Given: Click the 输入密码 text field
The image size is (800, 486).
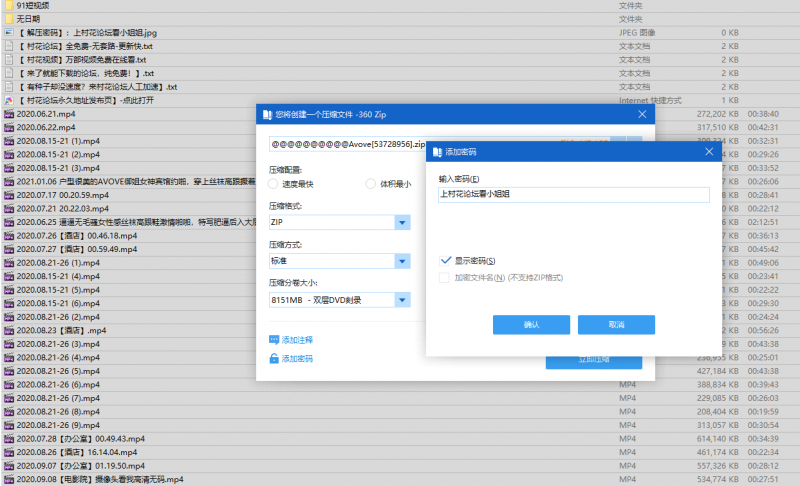Looking at the screenshot, I should coord(573,195).
